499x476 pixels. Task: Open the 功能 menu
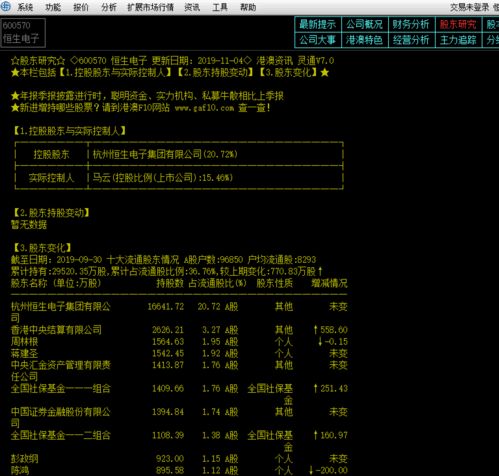coord(53,7)
